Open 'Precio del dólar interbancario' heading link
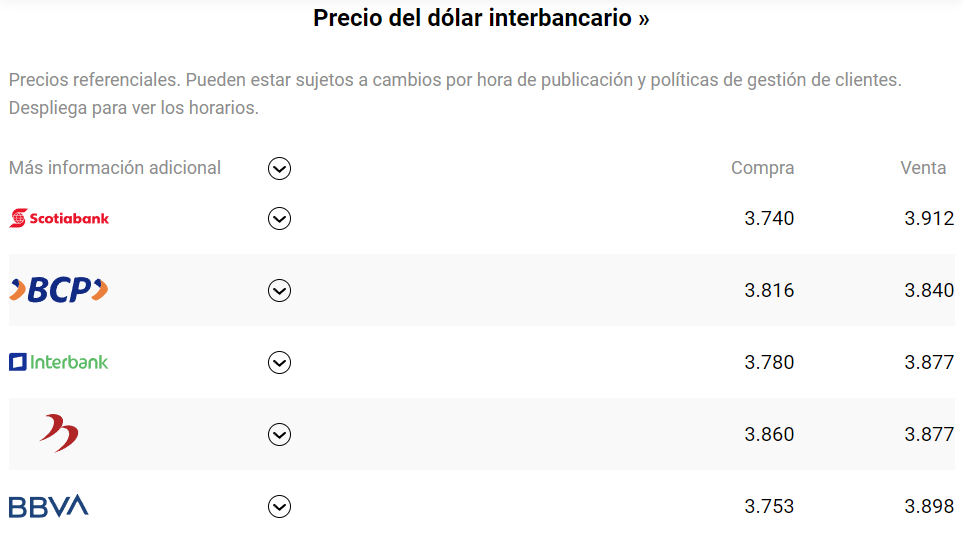Viewport: 963px width, 534px height. tap(481, 18)
